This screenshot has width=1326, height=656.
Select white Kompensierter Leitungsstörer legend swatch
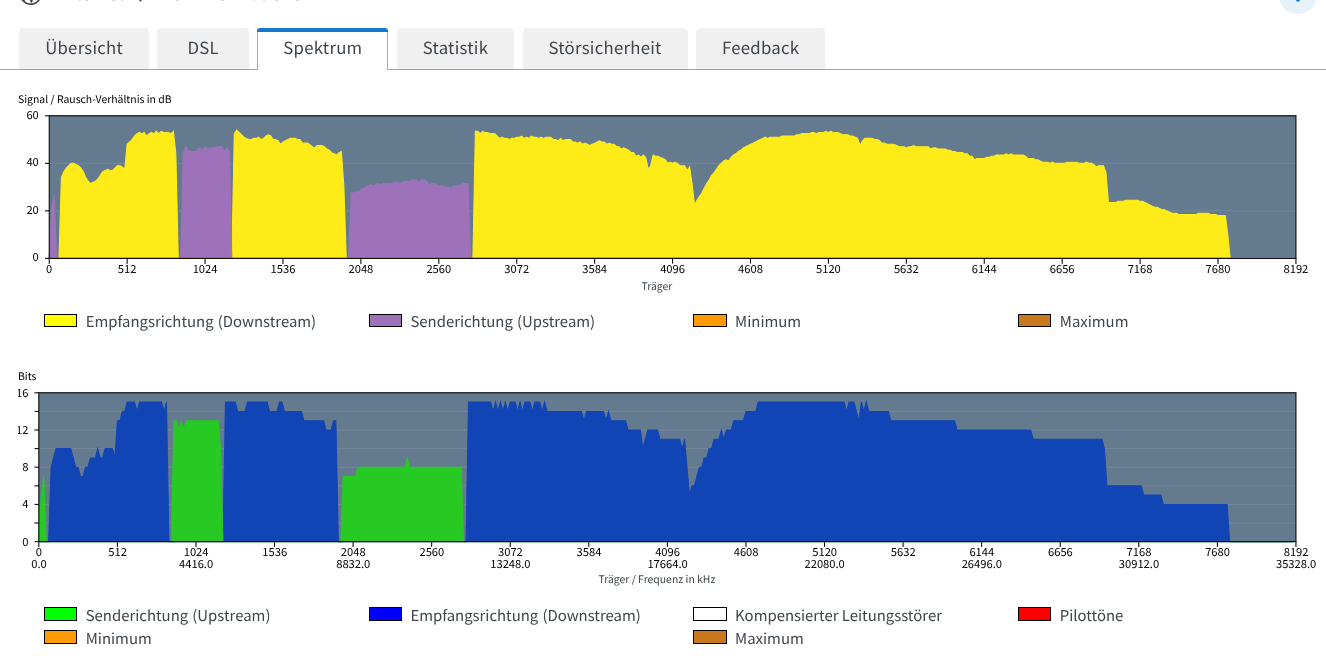(x=709, y=615)
